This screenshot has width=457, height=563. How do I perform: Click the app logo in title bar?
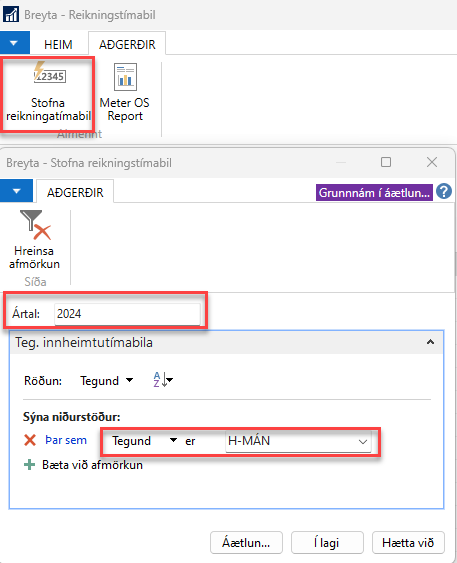point(10,14)
